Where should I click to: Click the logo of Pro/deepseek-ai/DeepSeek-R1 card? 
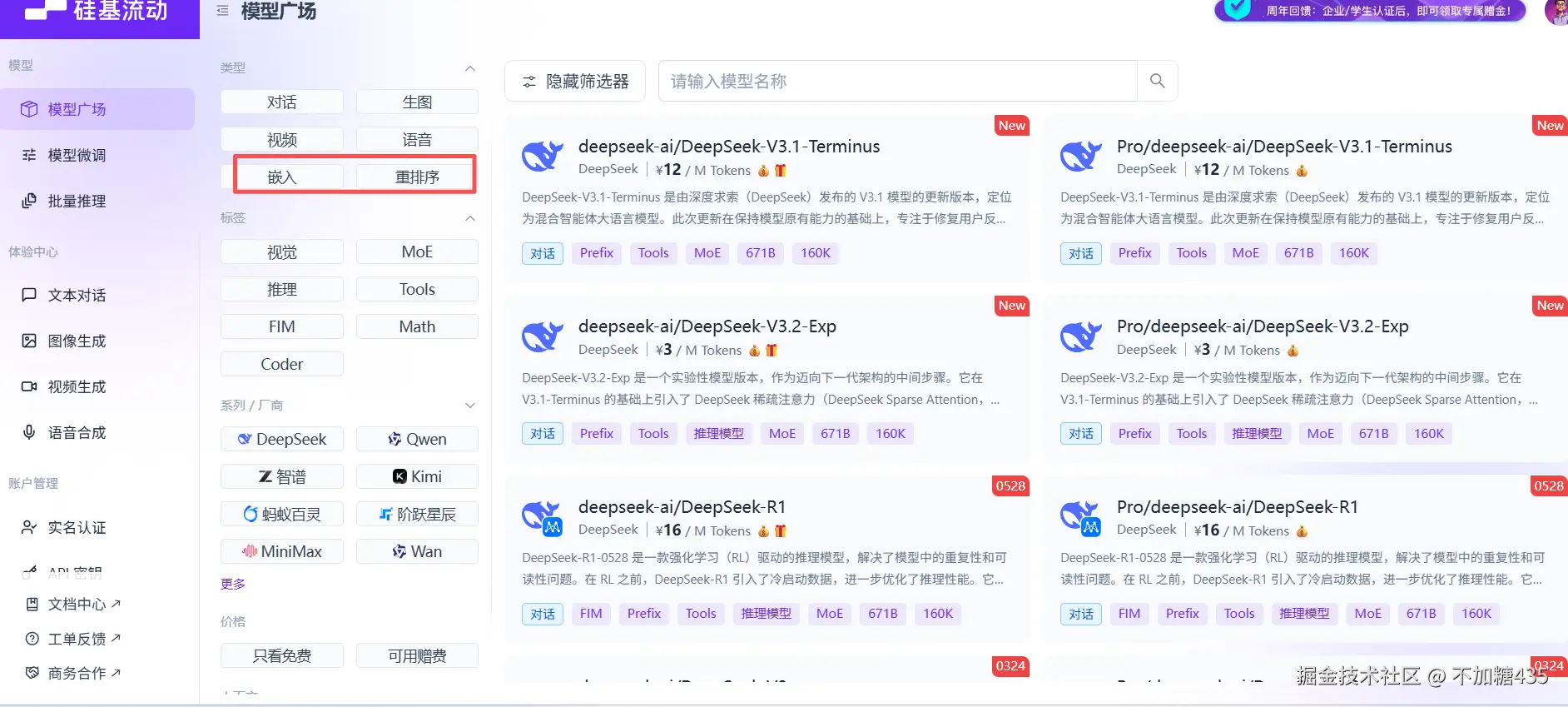[x=1081, y=517]
